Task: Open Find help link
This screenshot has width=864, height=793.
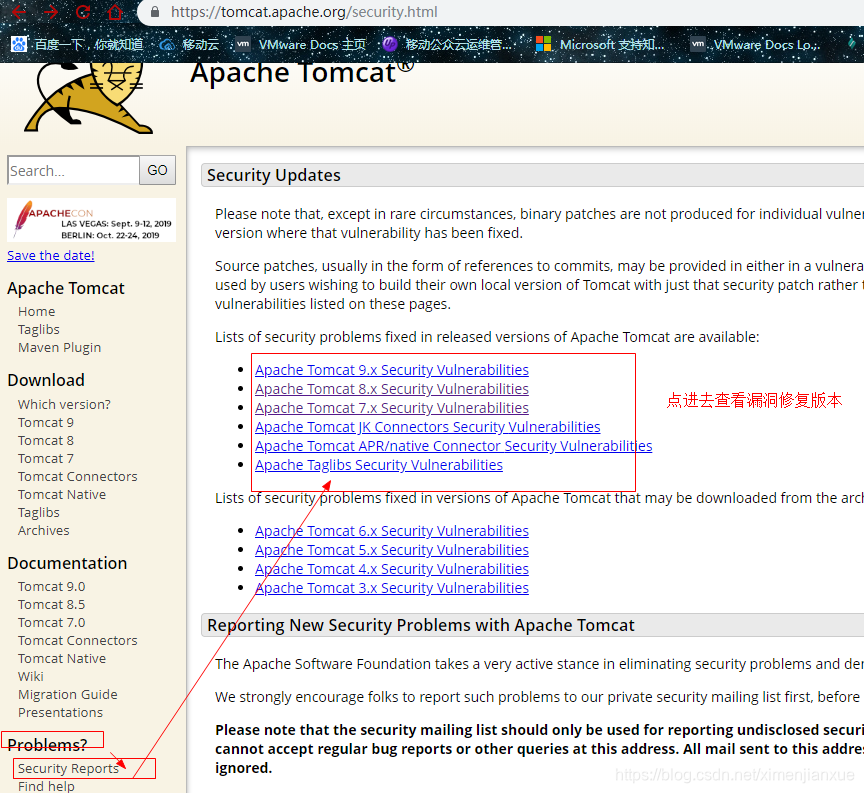Action: pos(46,786)
